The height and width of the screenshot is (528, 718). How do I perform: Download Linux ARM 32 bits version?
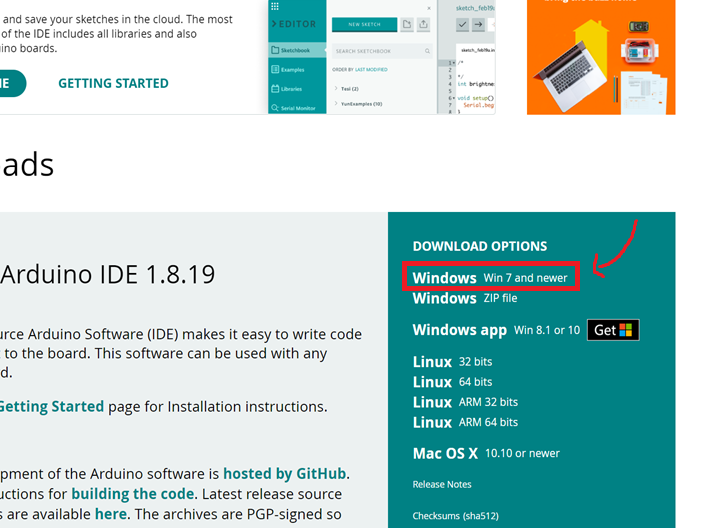pos(465,402)
